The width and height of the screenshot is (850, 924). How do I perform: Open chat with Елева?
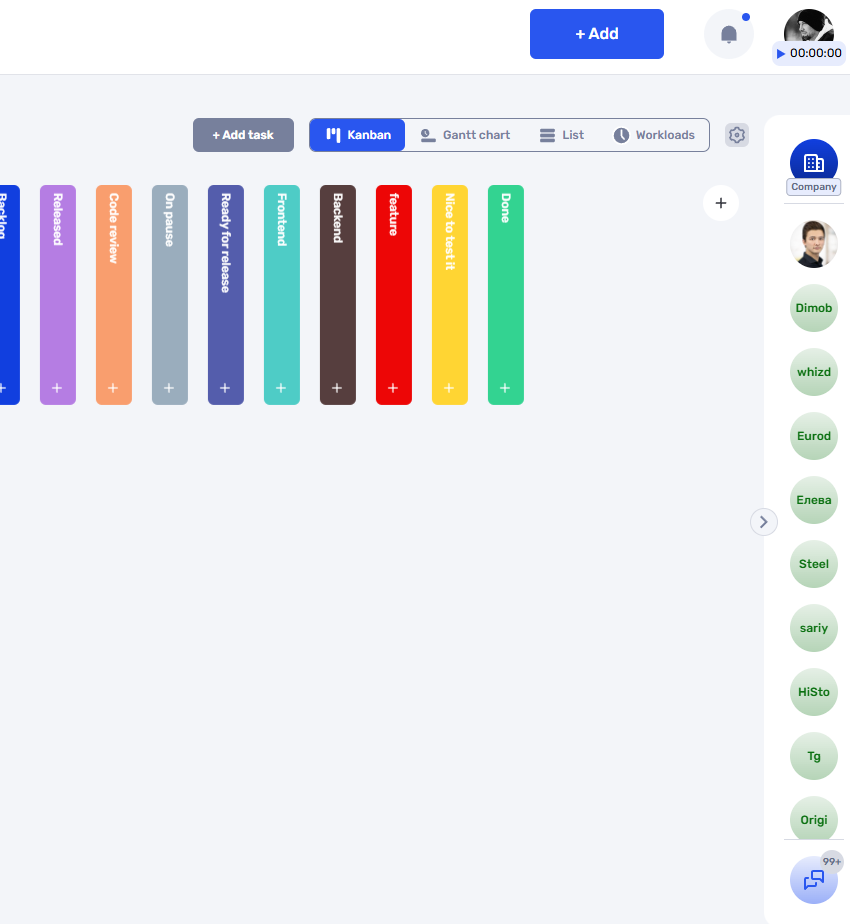click(813, 500)
